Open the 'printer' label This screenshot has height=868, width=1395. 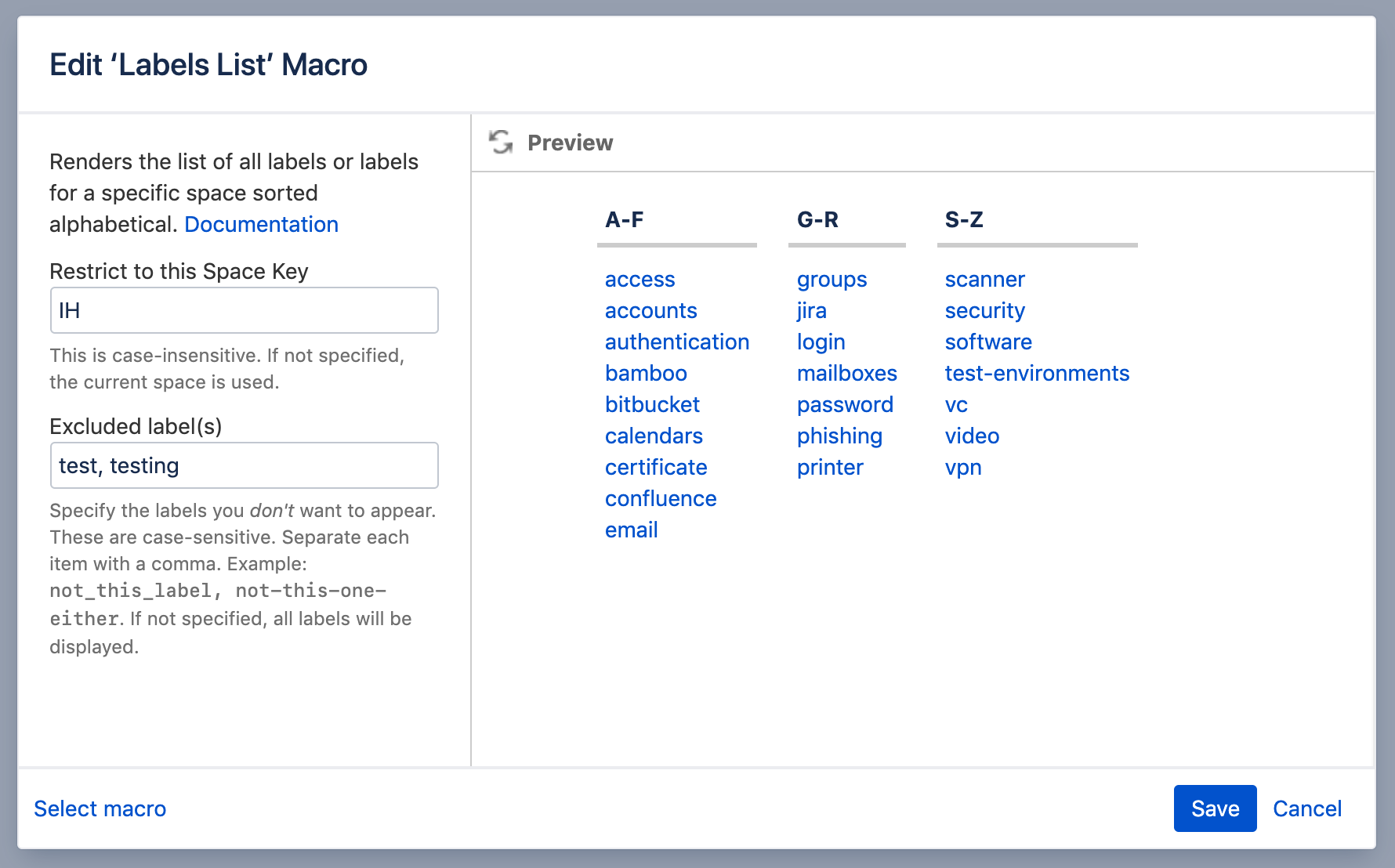(x=830, y=468)
